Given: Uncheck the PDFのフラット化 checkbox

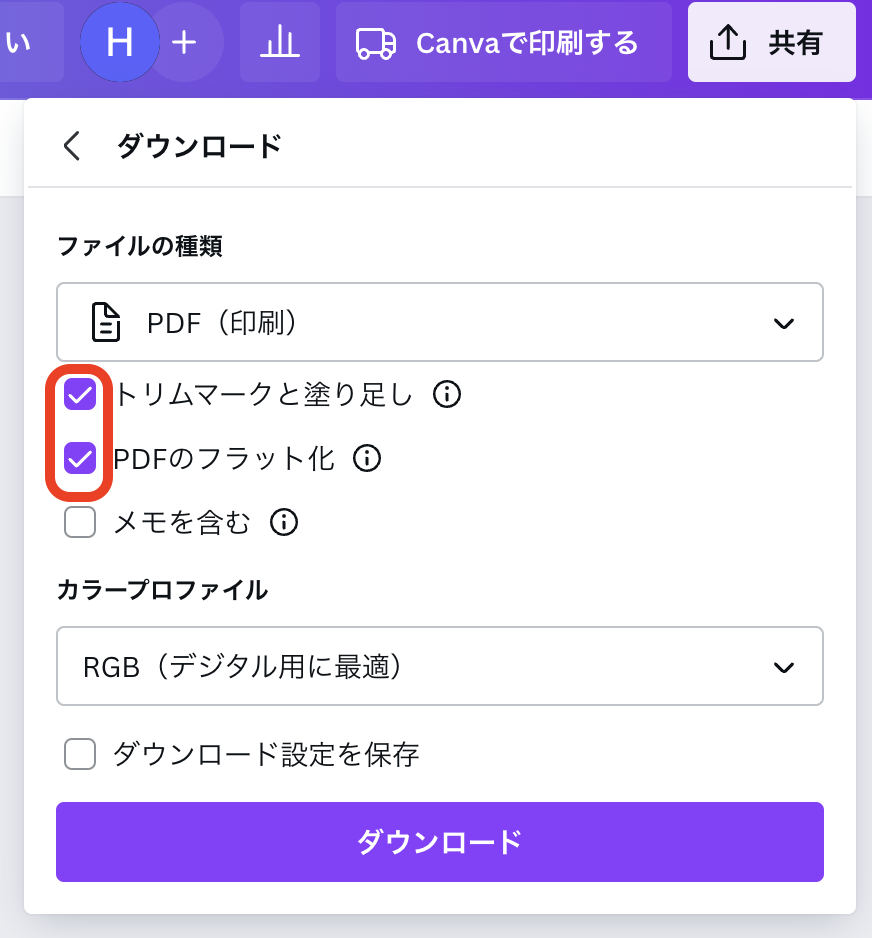Looking at the screenshot, I should [x=80, y=458].
